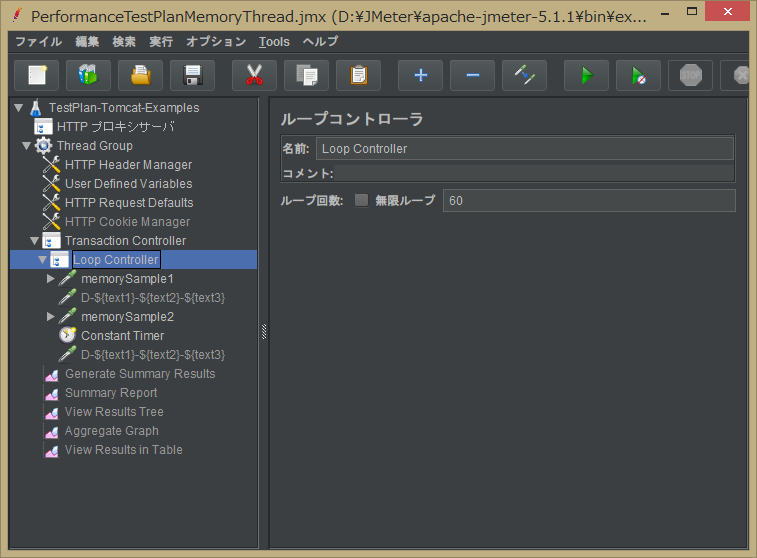Click the HTTP プロキシサーバ icon
Screen dimensions: 757x558
pyautogui.click(x=43, y=126)
